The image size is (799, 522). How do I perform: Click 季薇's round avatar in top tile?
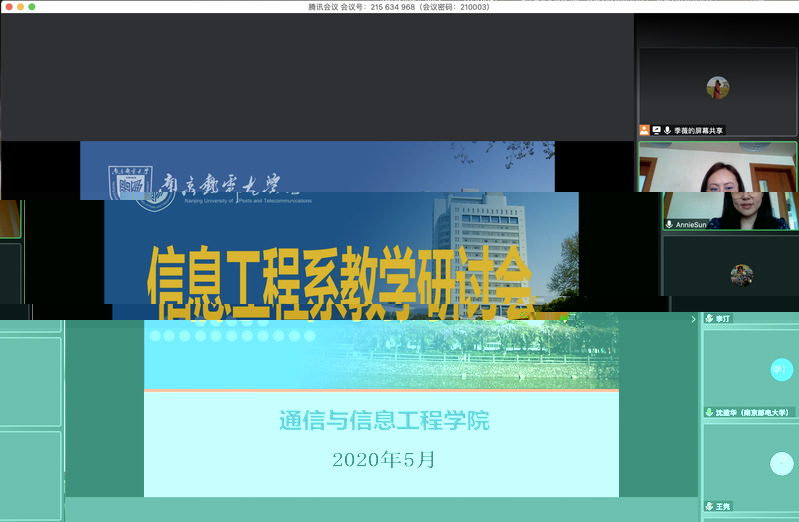(x=717, y=88)
